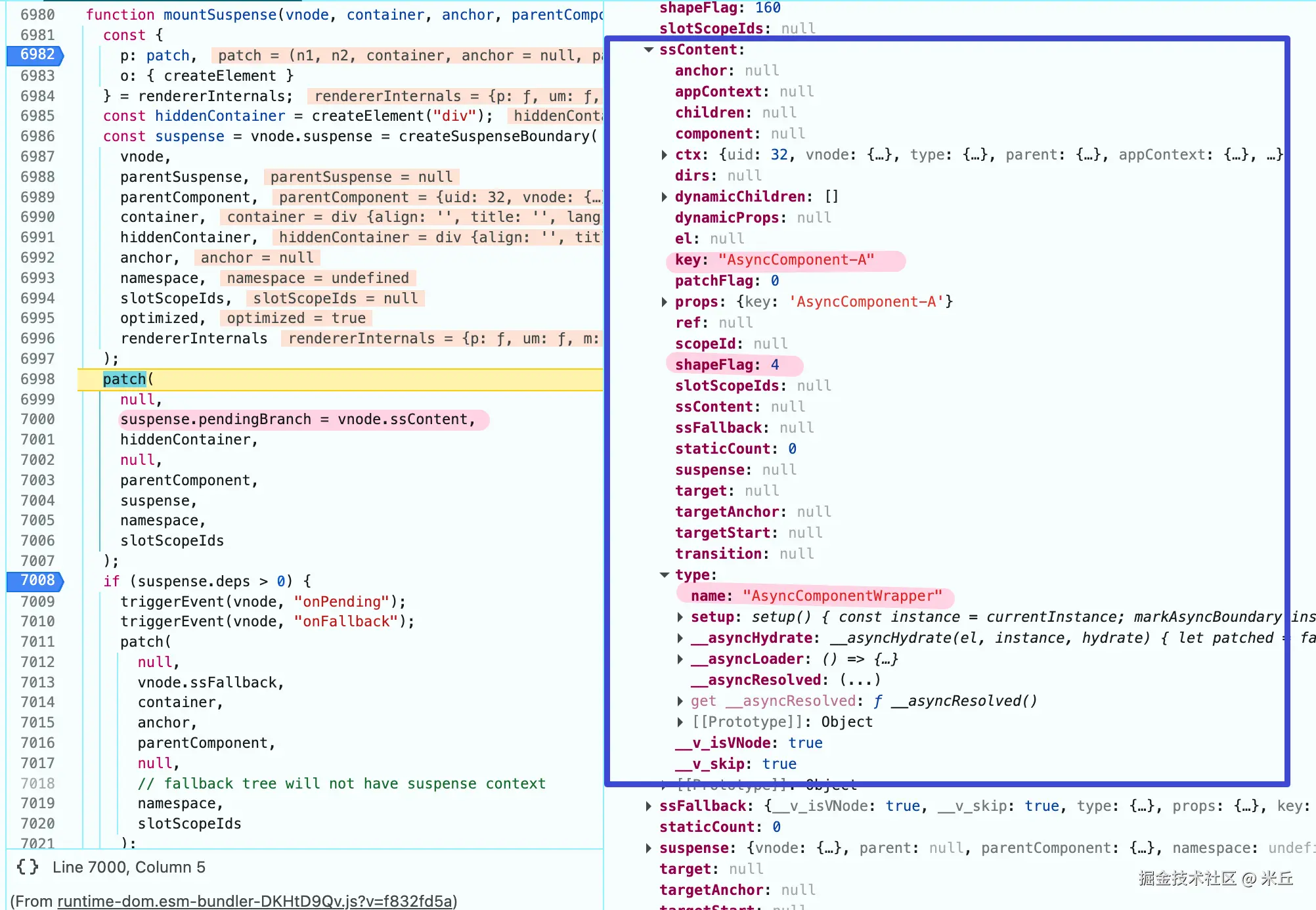Expand [[Prototype]]: Object under type

point(680,722)
